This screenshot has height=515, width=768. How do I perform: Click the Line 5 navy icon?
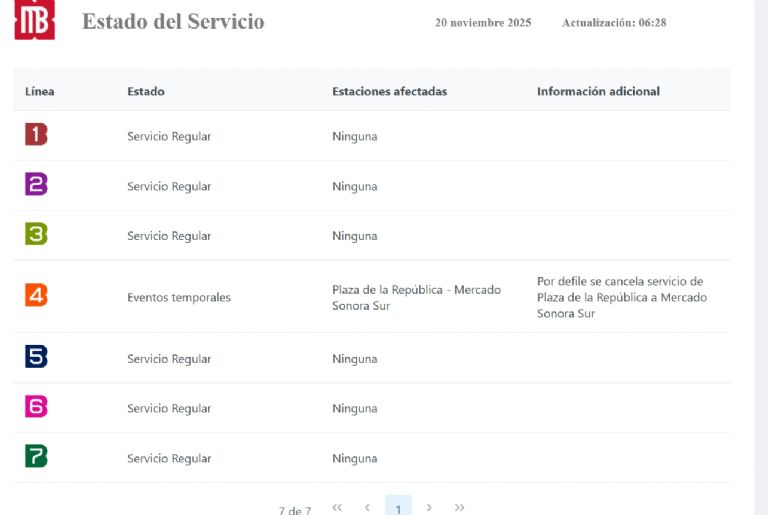tap(36, 357)
